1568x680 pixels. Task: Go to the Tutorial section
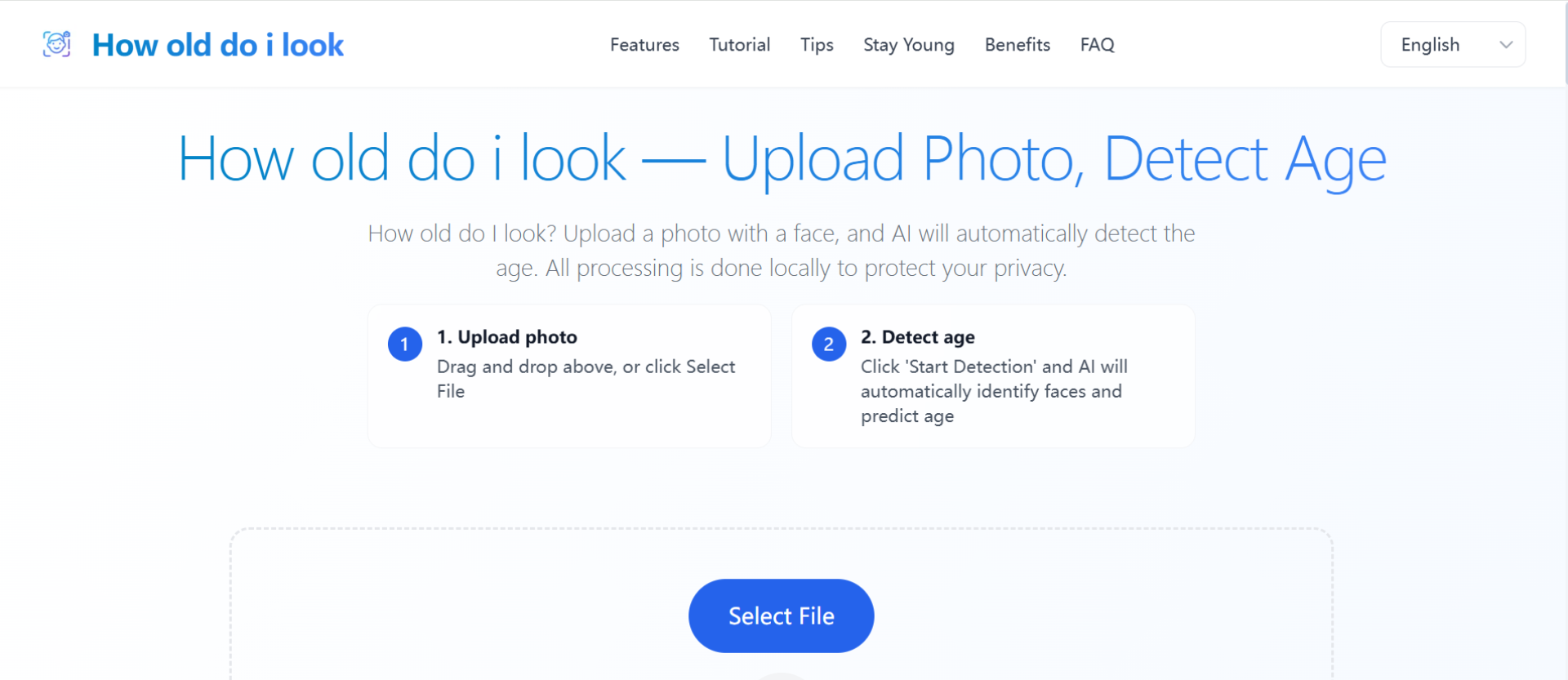point(739,45)
